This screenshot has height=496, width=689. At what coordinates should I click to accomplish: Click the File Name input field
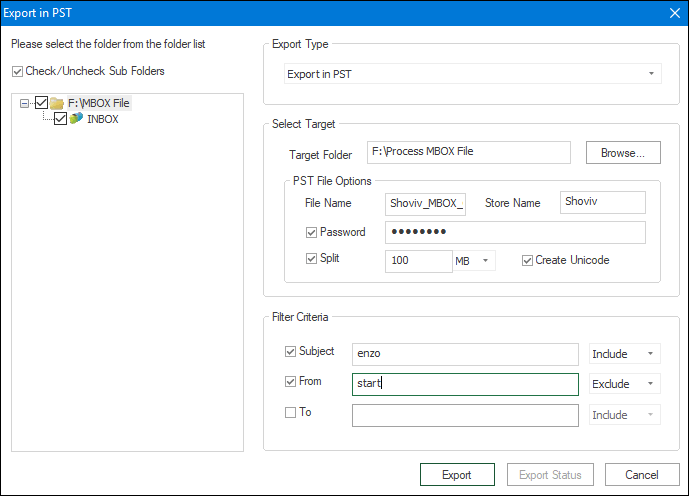tap(425, 204)
